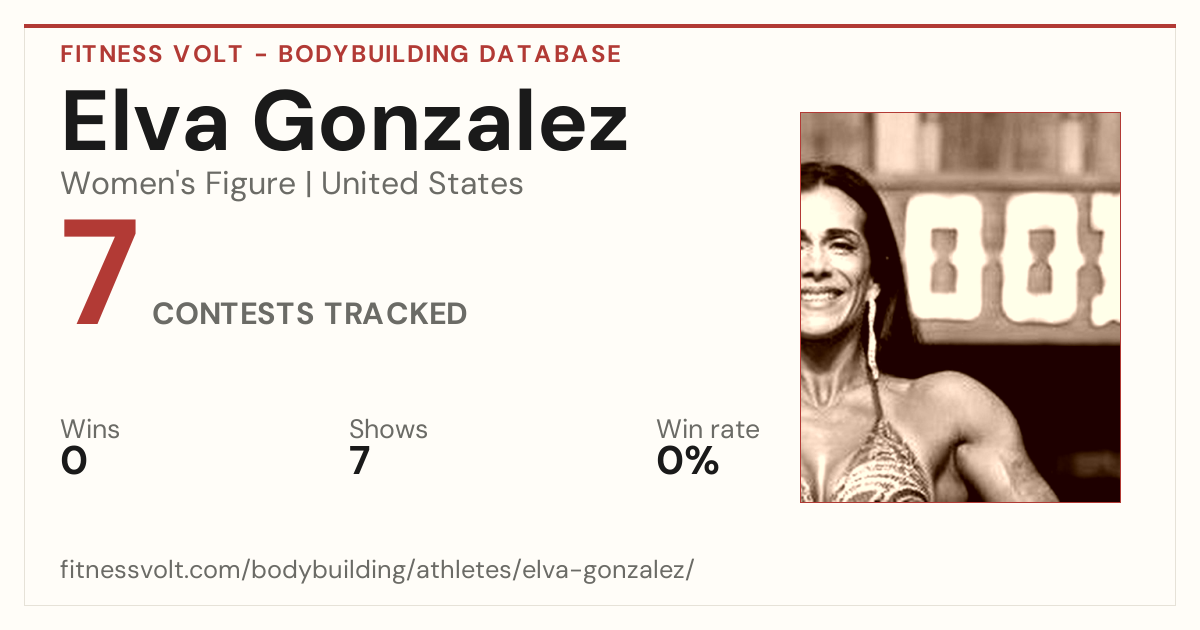
Task: Click the dangling earring in the photo
Action: pos(871,335)
